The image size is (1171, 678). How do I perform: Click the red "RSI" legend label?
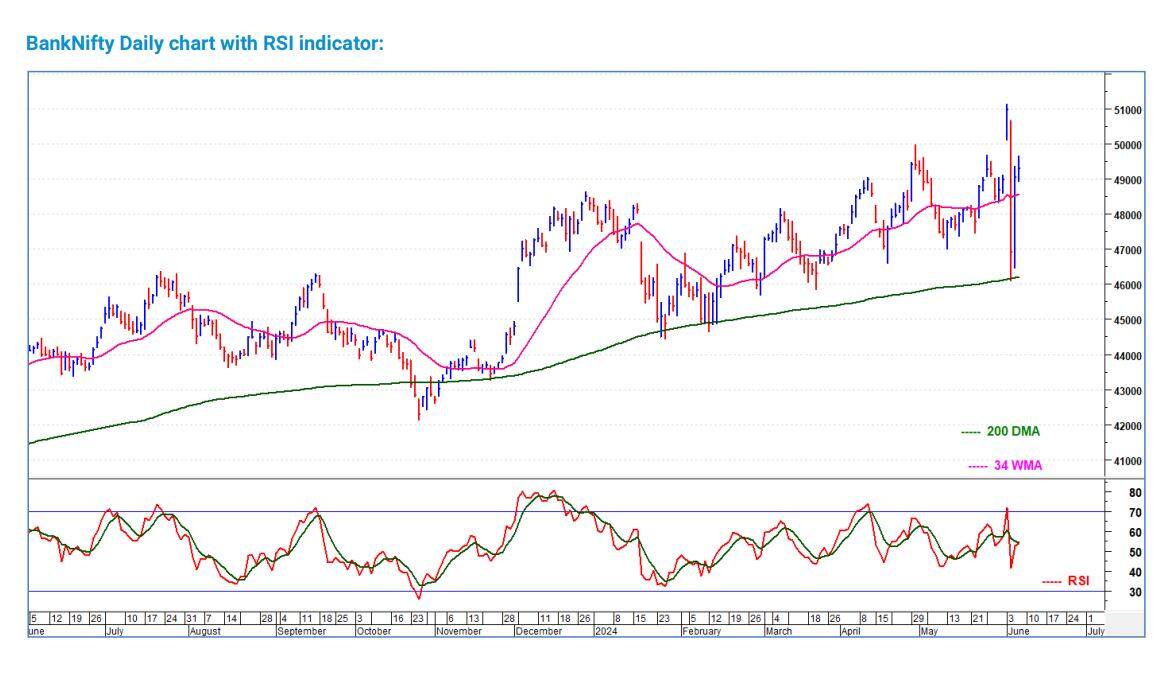(1078, 581)
